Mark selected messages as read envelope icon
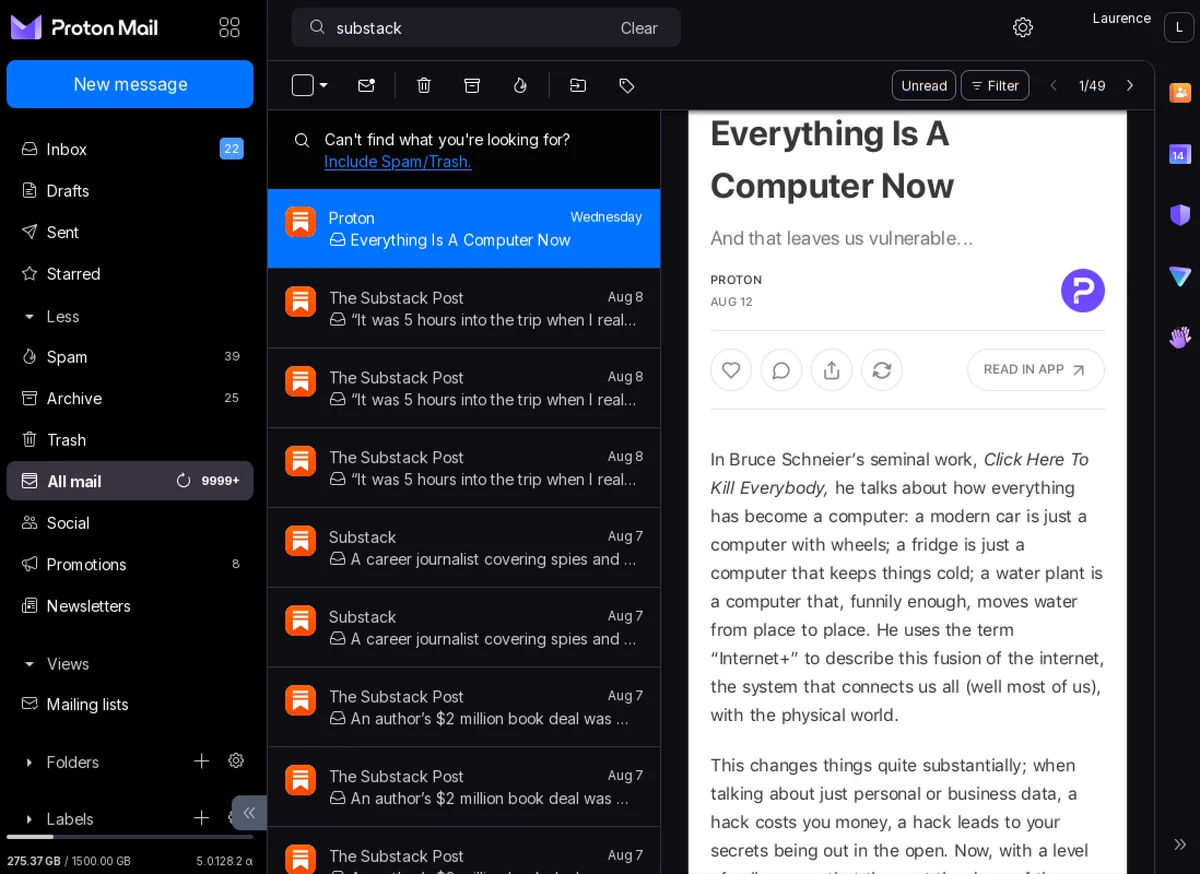 pyautogui.click(x=366, y=85)
